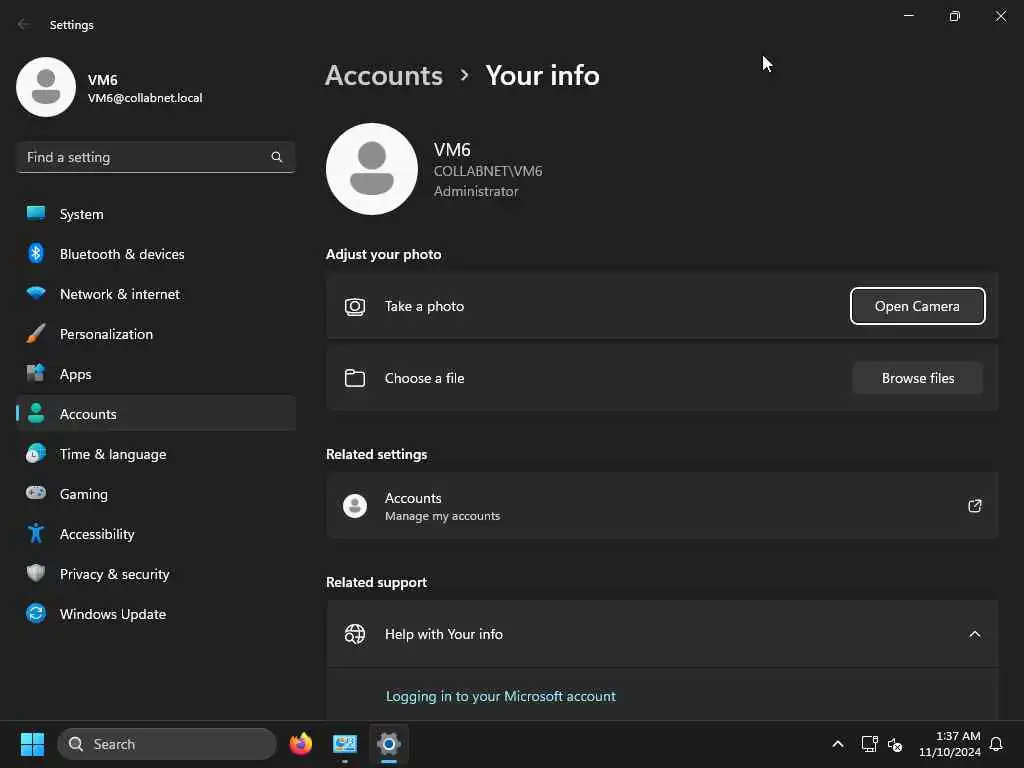Open the notifications bell icon

(996, 744)
